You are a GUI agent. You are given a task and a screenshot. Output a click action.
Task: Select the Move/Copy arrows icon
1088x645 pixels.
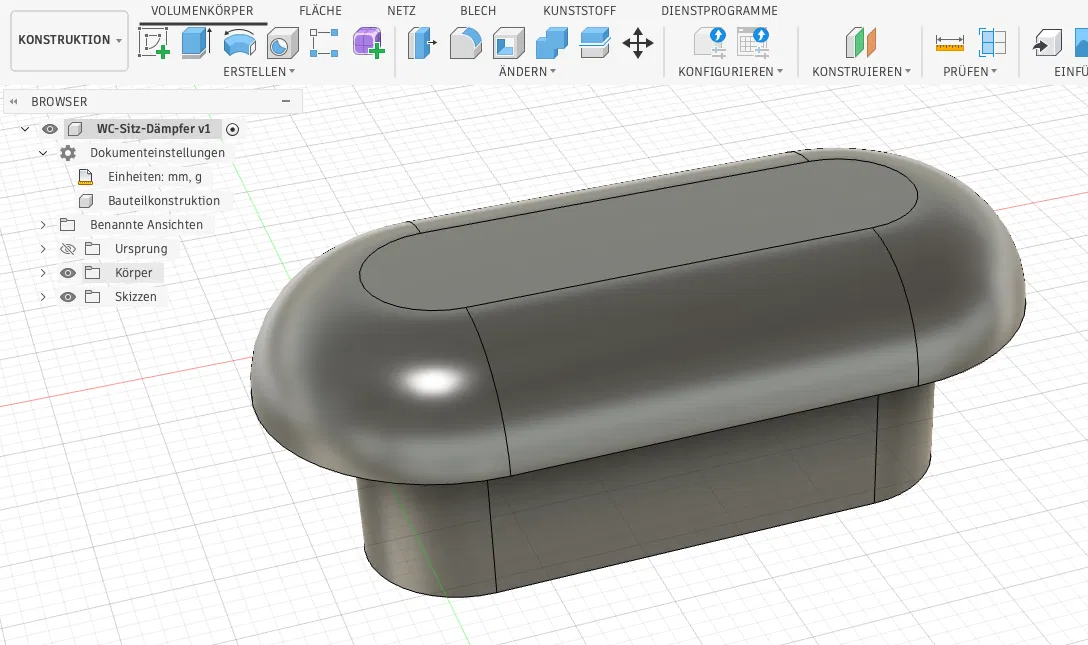click(638, 43)
